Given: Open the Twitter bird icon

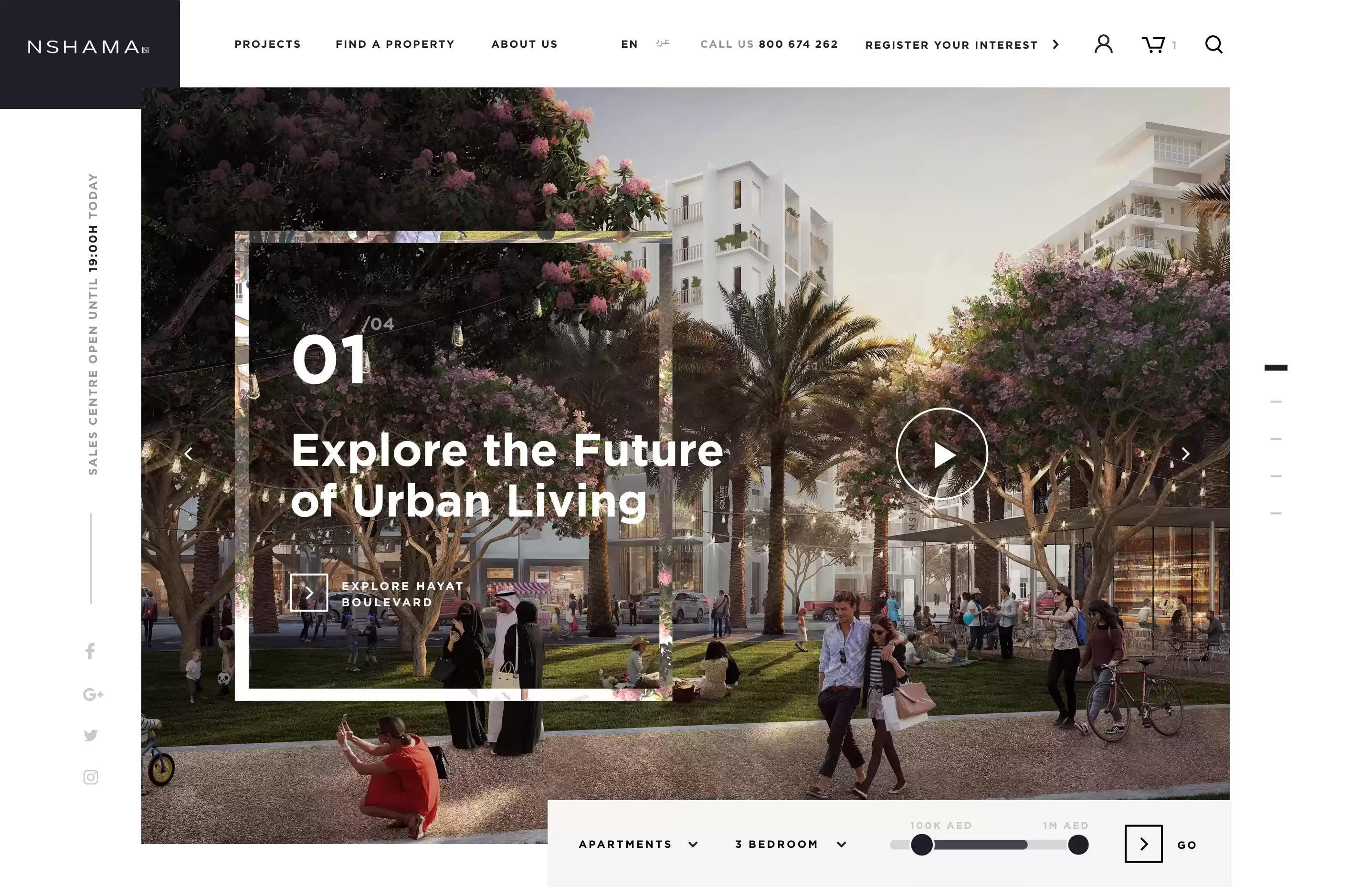Looking at the screenshot, I should pyautogui.click(x=90, y=735).
